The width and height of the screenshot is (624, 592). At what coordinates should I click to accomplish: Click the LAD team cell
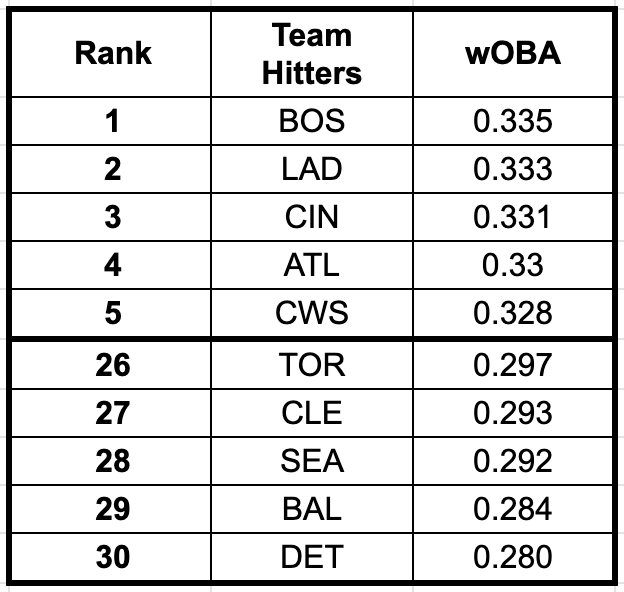coord(312,169)
